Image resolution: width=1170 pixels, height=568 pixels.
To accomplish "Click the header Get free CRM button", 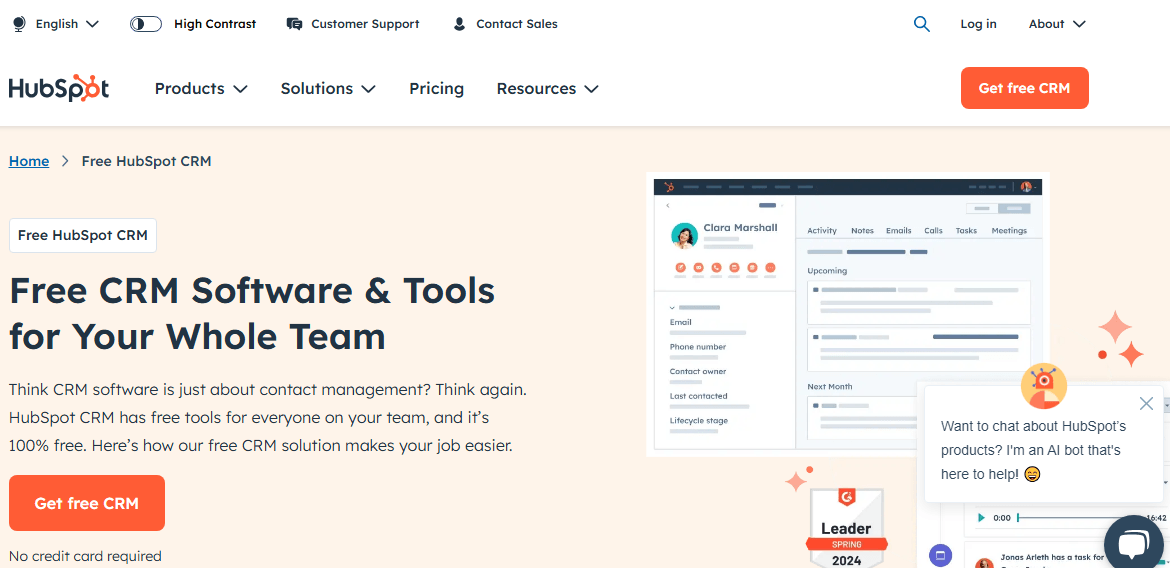I will (x=1024, y=88).
